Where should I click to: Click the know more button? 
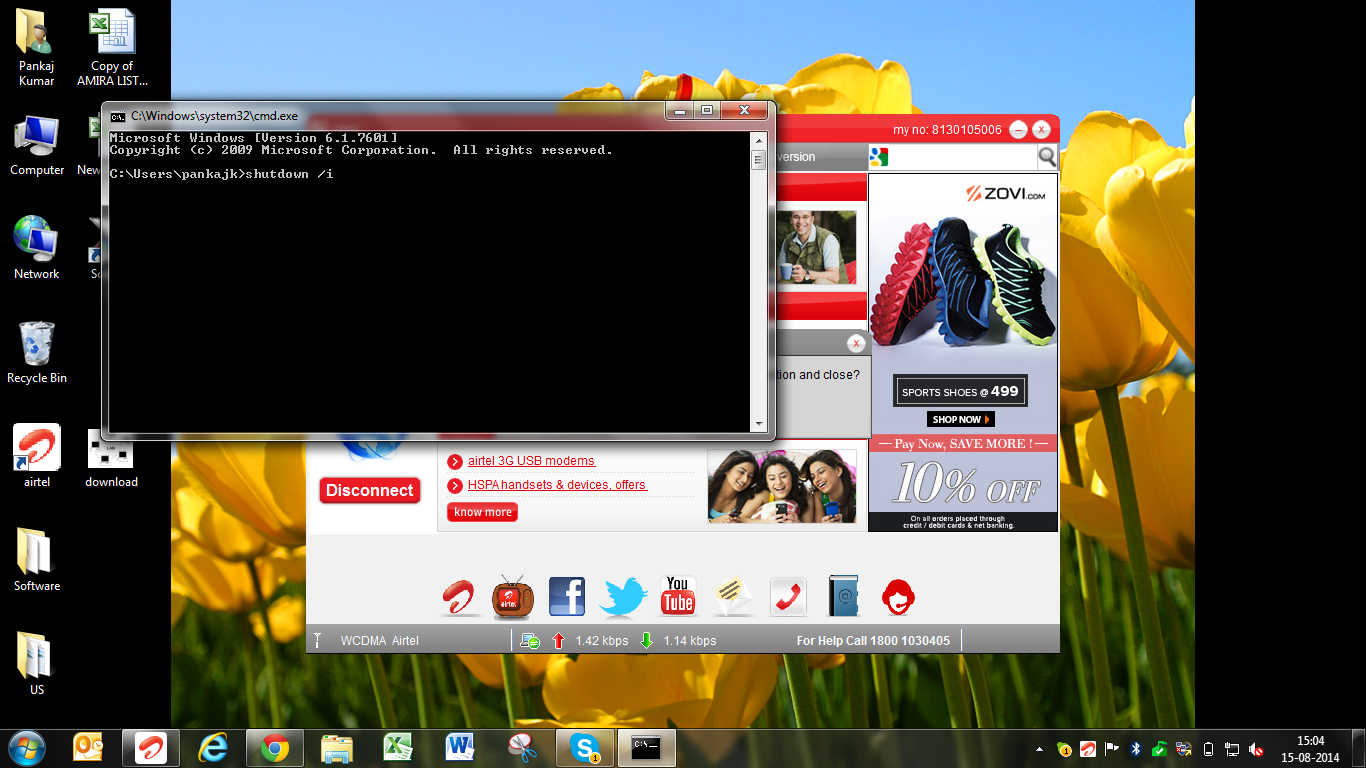[482, 512]
